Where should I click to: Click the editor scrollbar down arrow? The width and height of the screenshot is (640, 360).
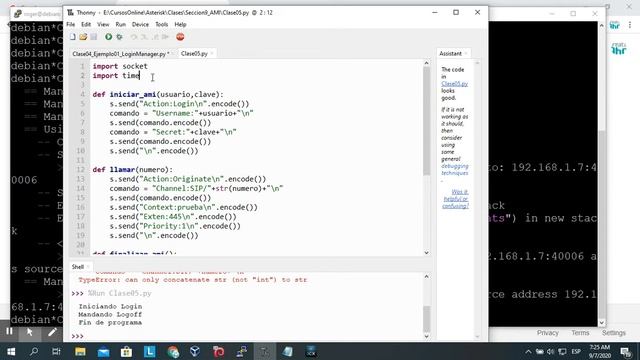tap(427, 253)
